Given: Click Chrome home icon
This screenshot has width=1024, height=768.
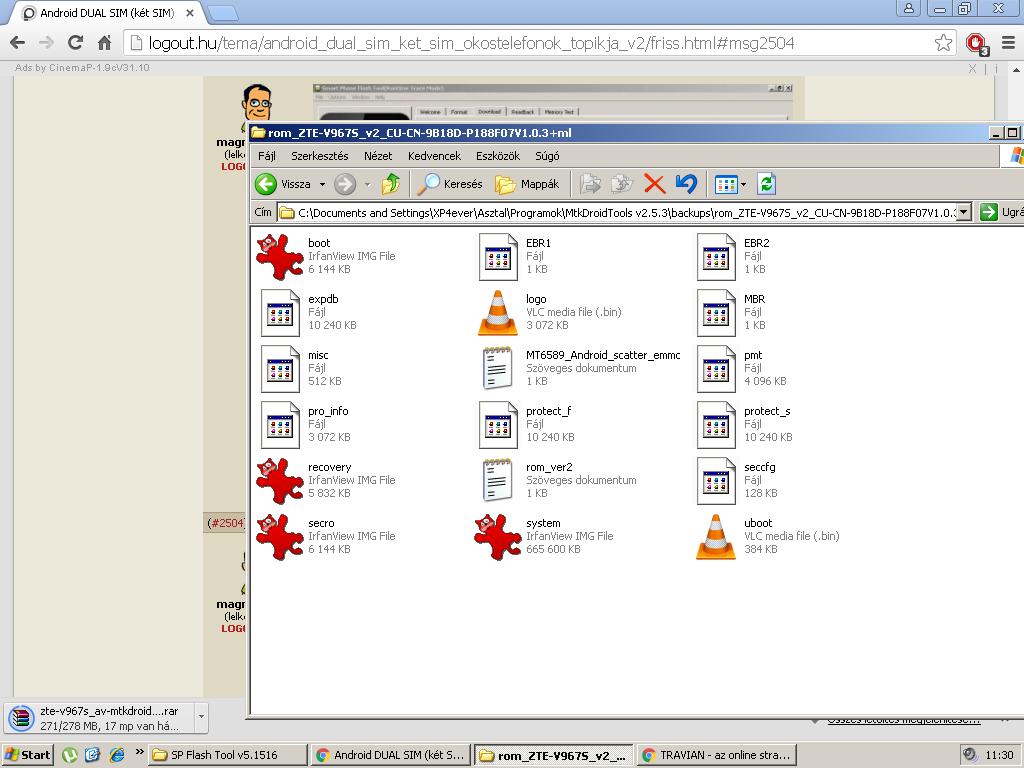Looking at the screenshot, I should coord(104,43).
